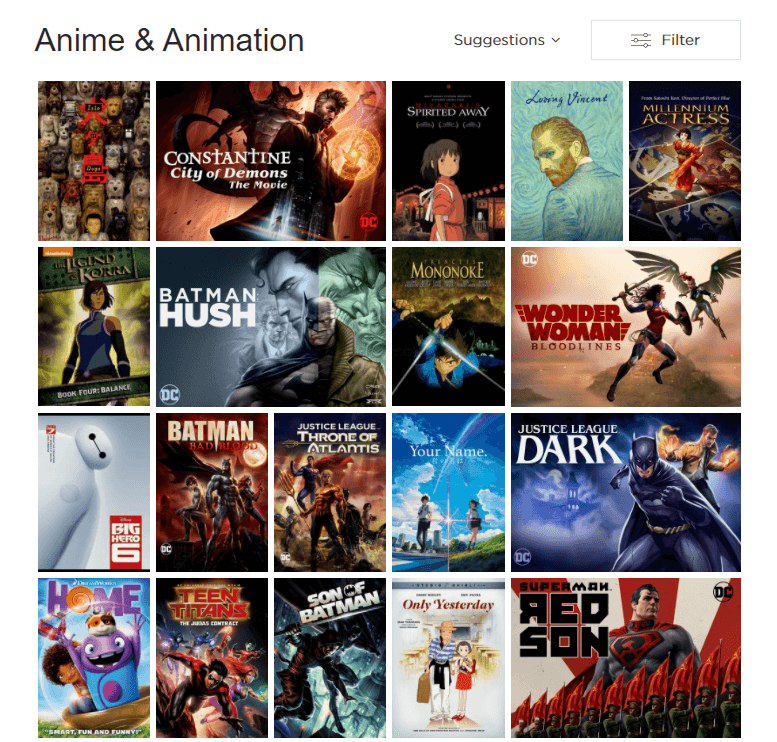
Task: Click the Filter button
Action: pyautogui.click(x=666, y=40)
